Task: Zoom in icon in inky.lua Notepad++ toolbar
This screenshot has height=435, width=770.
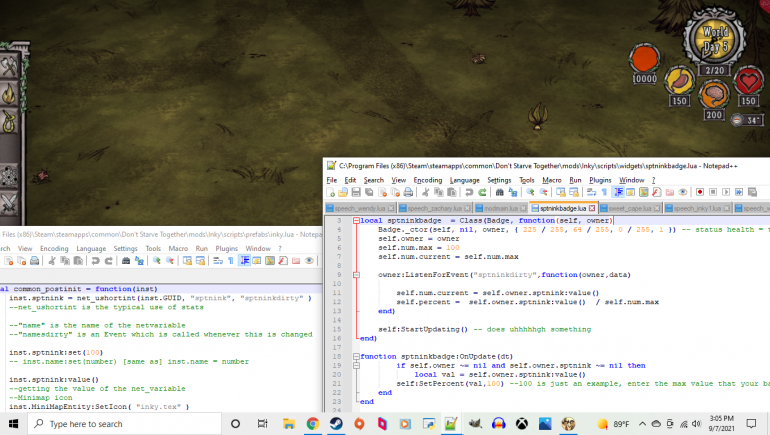Action: (157, 261)
